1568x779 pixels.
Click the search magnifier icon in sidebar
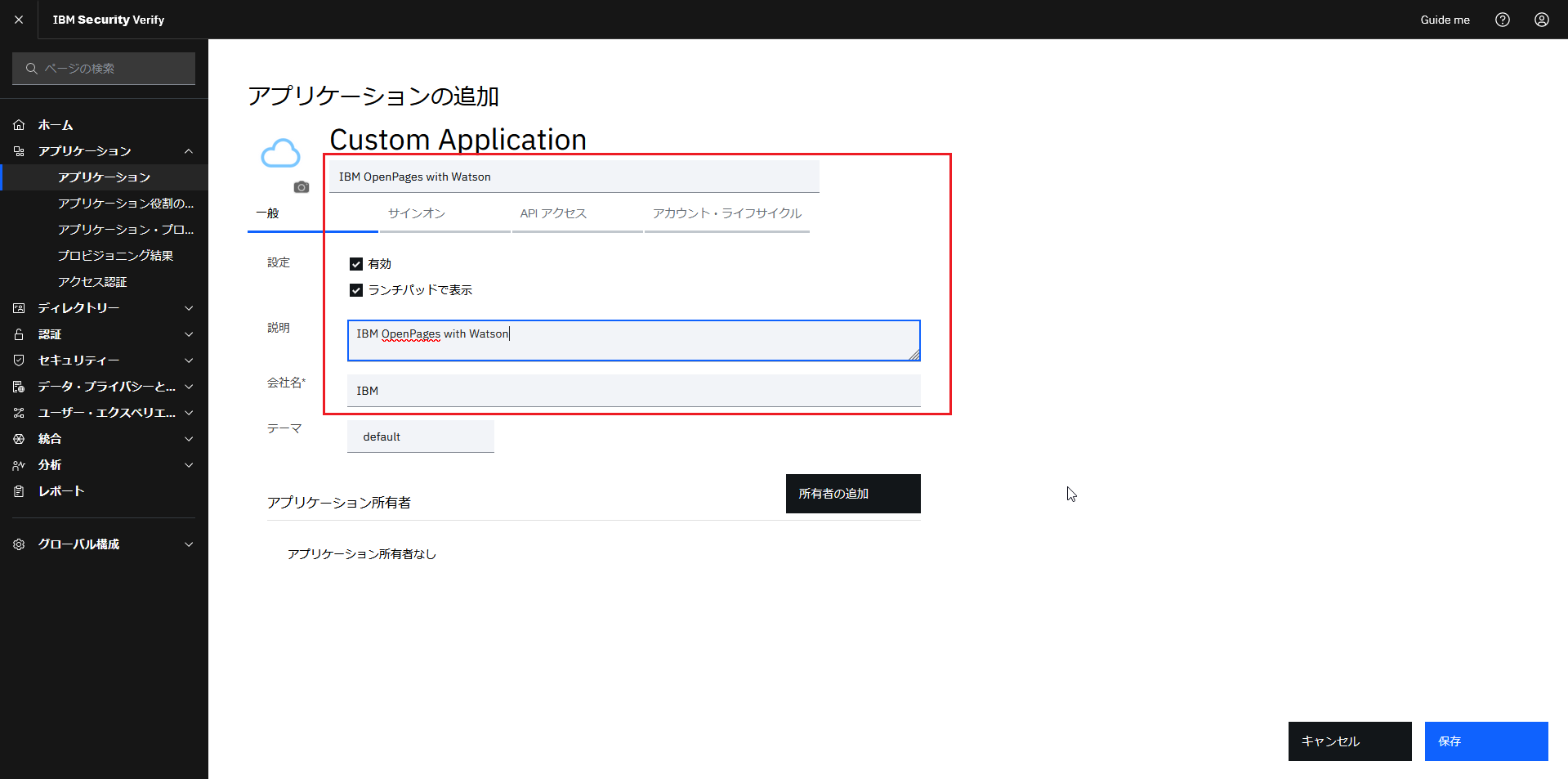(x=31, y=69)
